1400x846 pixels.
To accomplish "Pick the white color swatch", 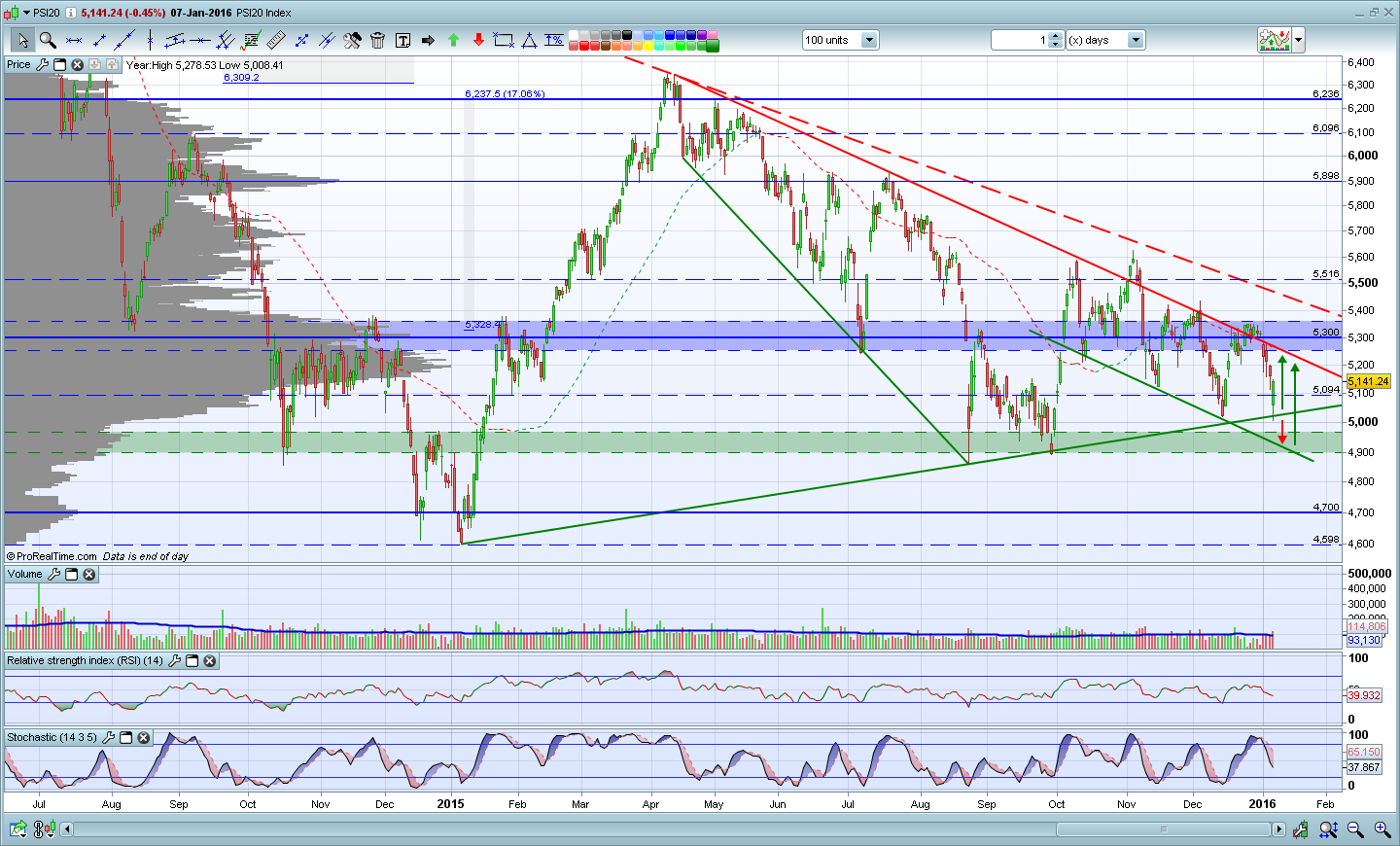I will 574,35.
